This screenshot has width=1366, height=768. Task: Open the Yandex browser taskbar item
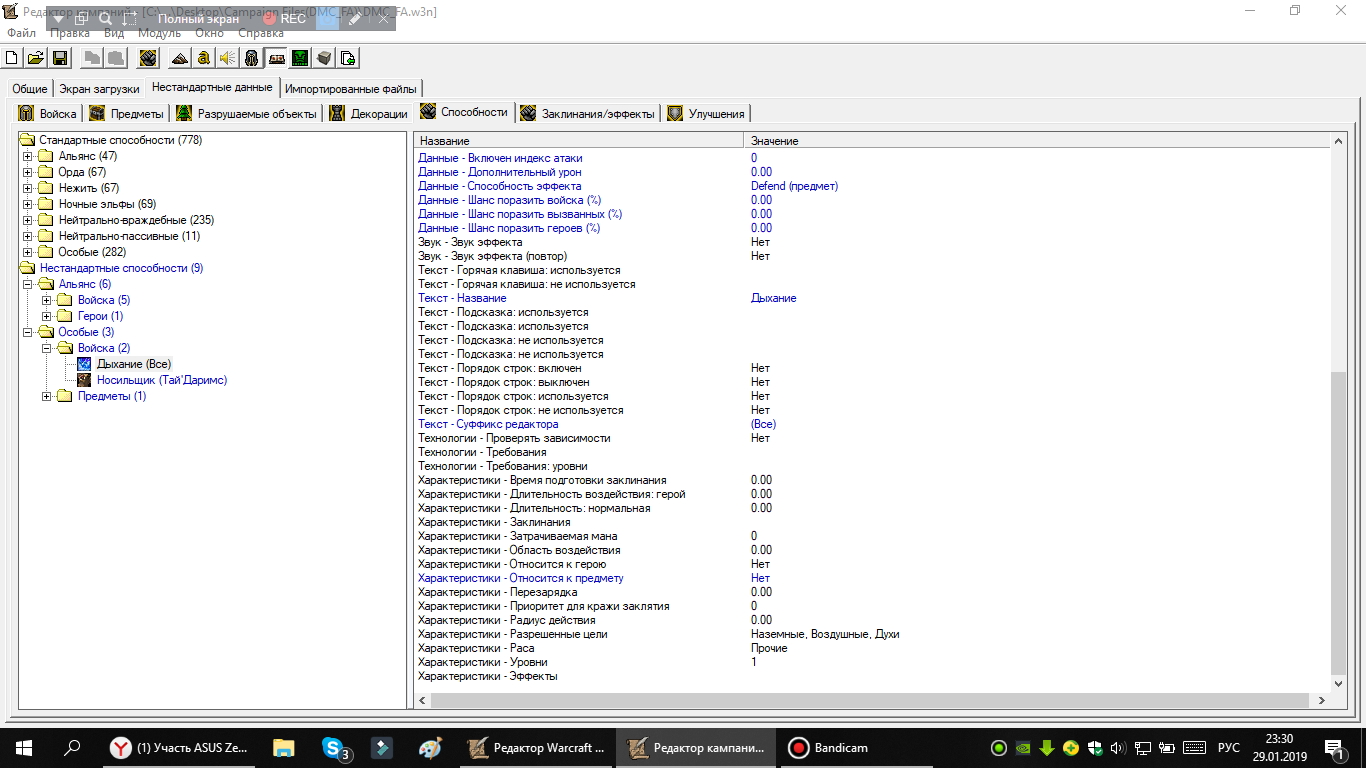pos(183,748)
